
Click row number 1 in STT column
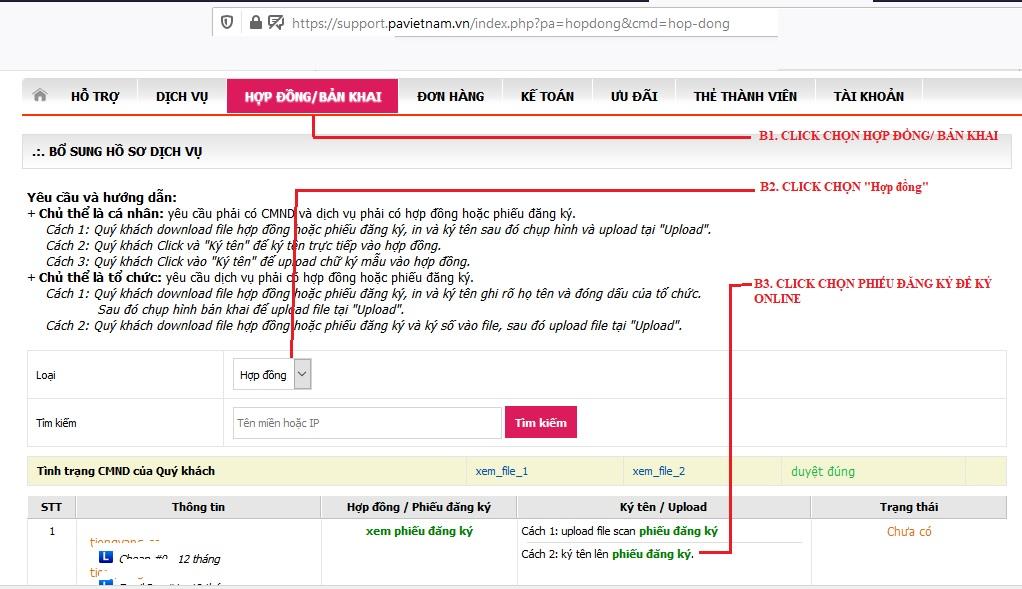tap(51, 531)
